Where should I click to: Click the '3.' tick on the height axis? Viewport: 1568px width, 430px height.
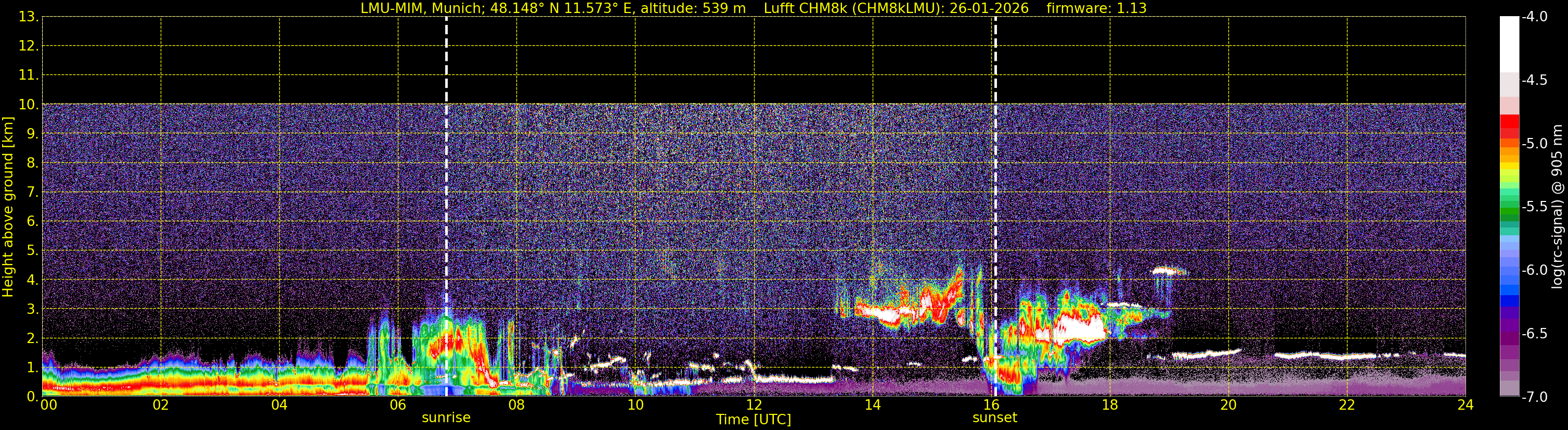coord(32,309)
